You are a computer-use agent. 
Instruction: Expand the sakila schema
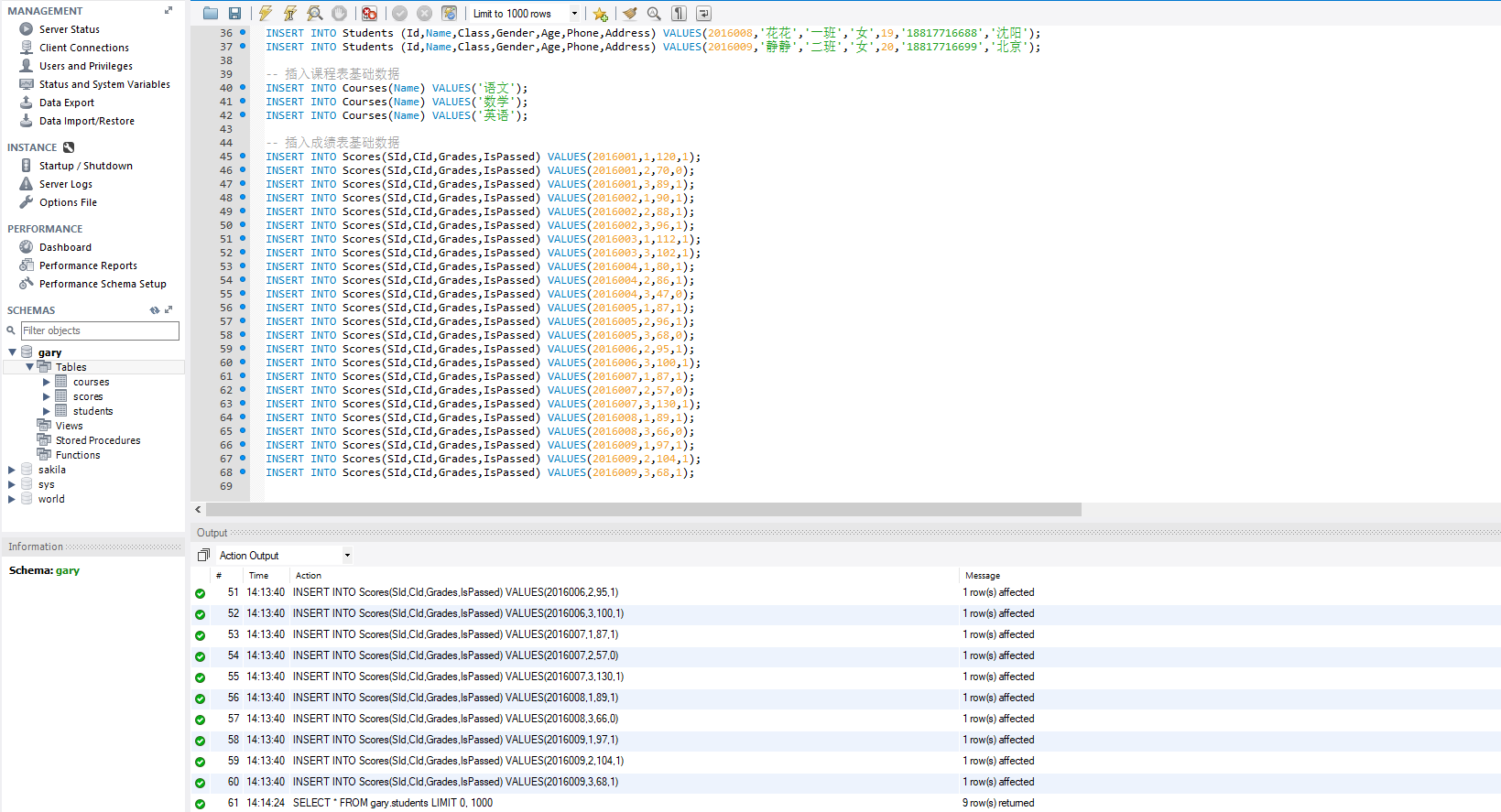tap(12, 470)
